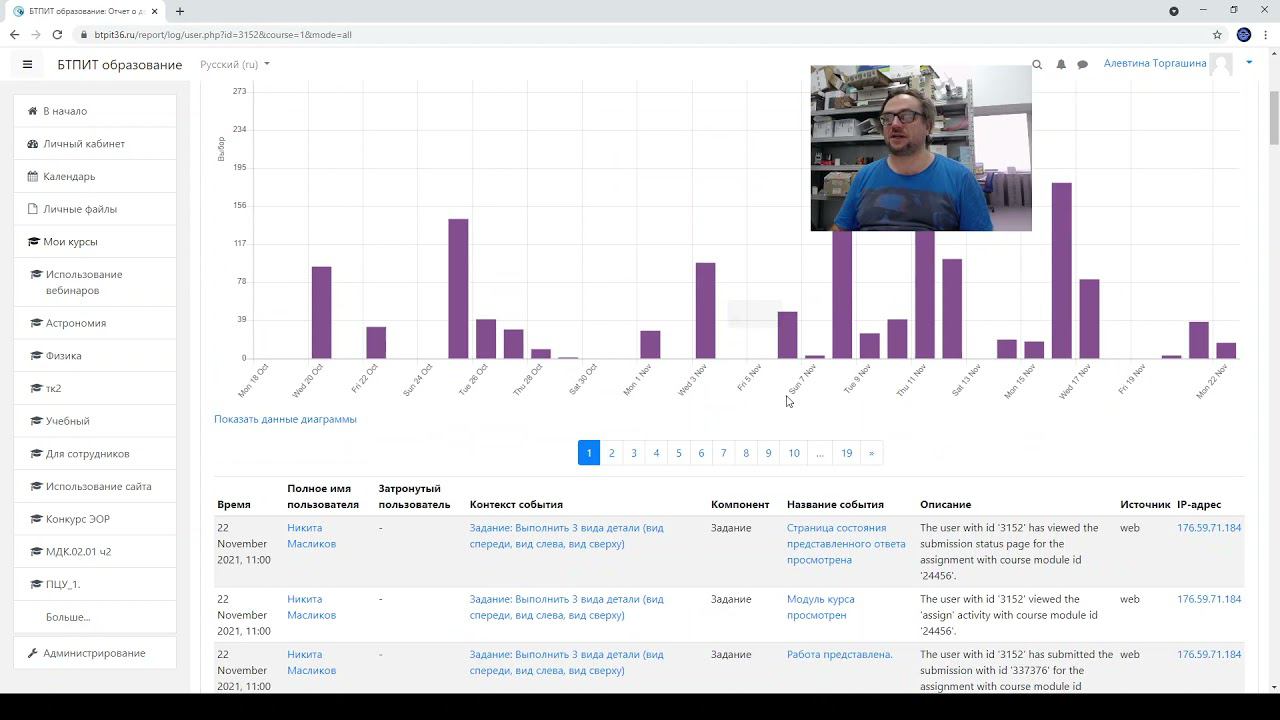
Task: Click the tallest purple bar for Wed 17 Nov
Action: pos(1061,270)
